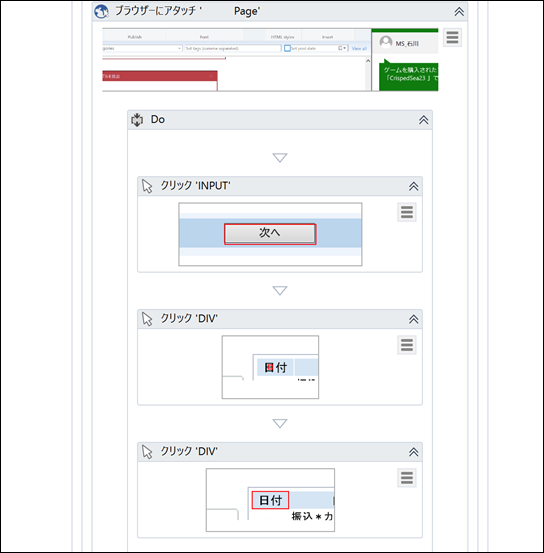The width and height of the screenshot is (544, 553).
Task: Click the globe icon of the browser attach activity
Action: [102, 12]
